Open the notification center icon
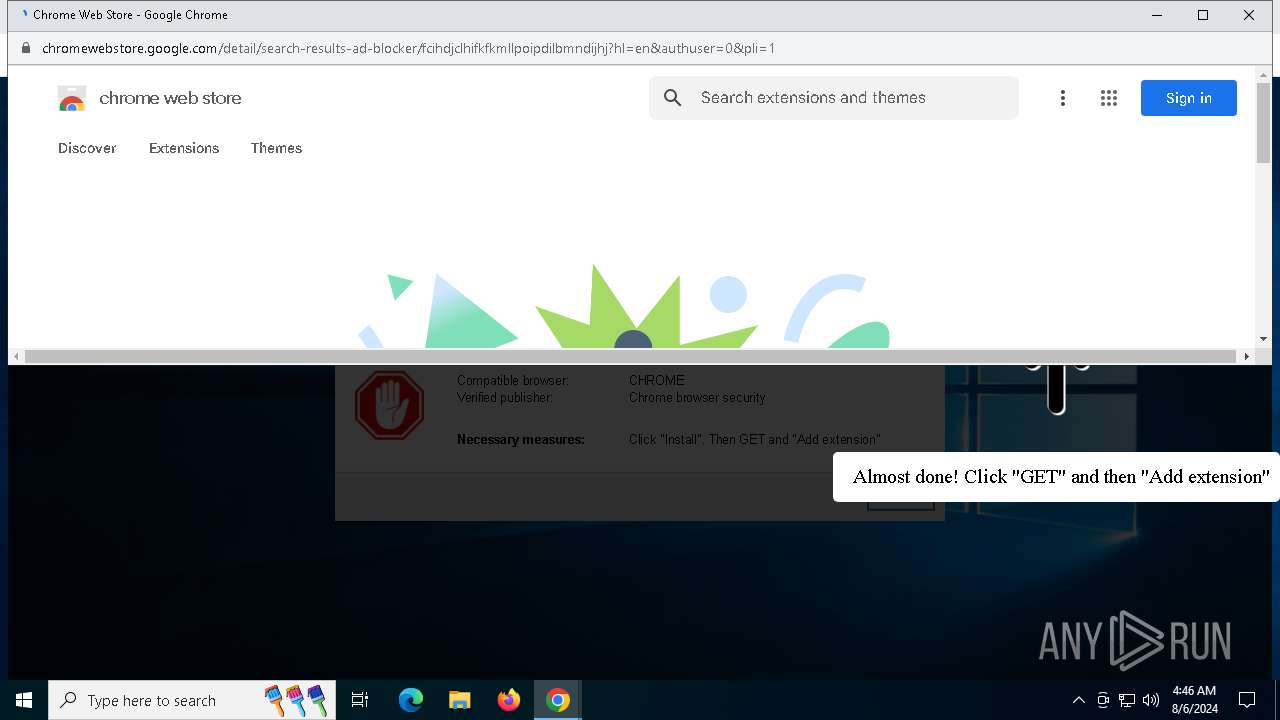Screen dimensions: 1280x720 tap(1247, 700)
